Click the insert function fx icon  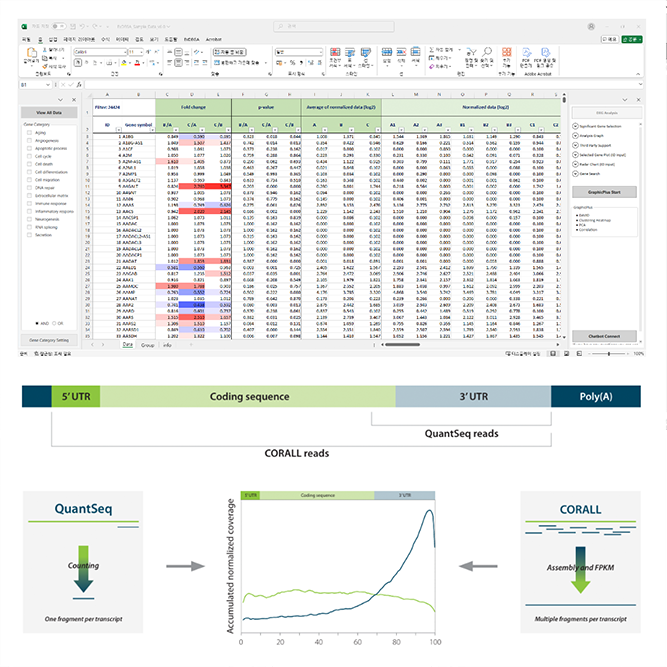pos(79,85)
